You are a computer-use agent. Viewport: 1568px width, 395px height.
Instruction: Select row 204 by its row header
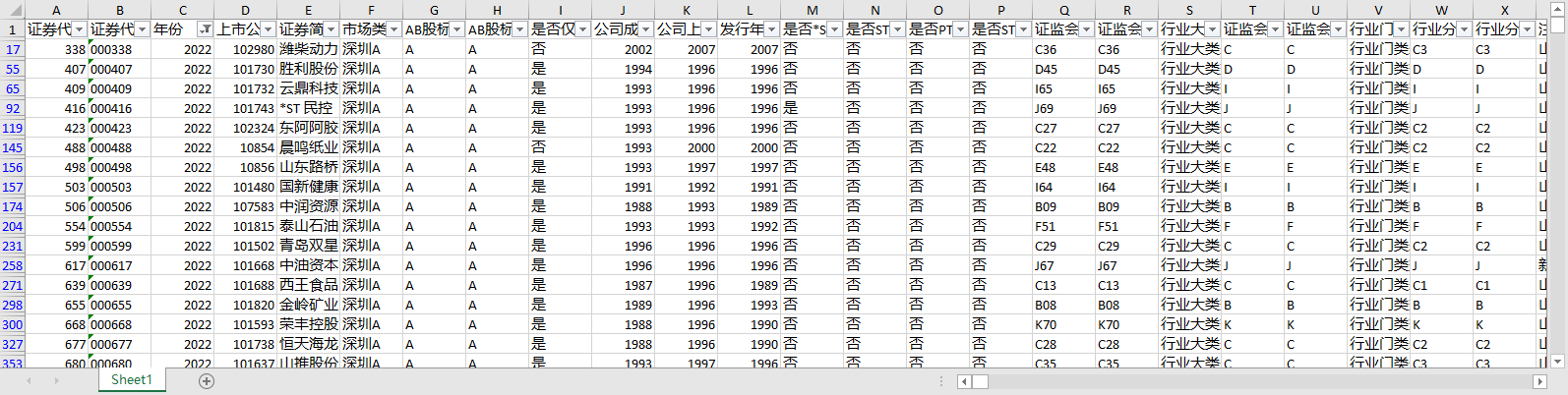pos(12,226)
